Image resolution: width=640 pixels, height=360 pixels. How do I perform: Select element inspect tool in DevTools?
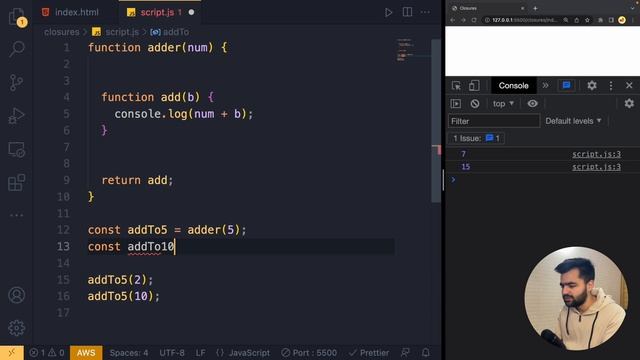456,86
